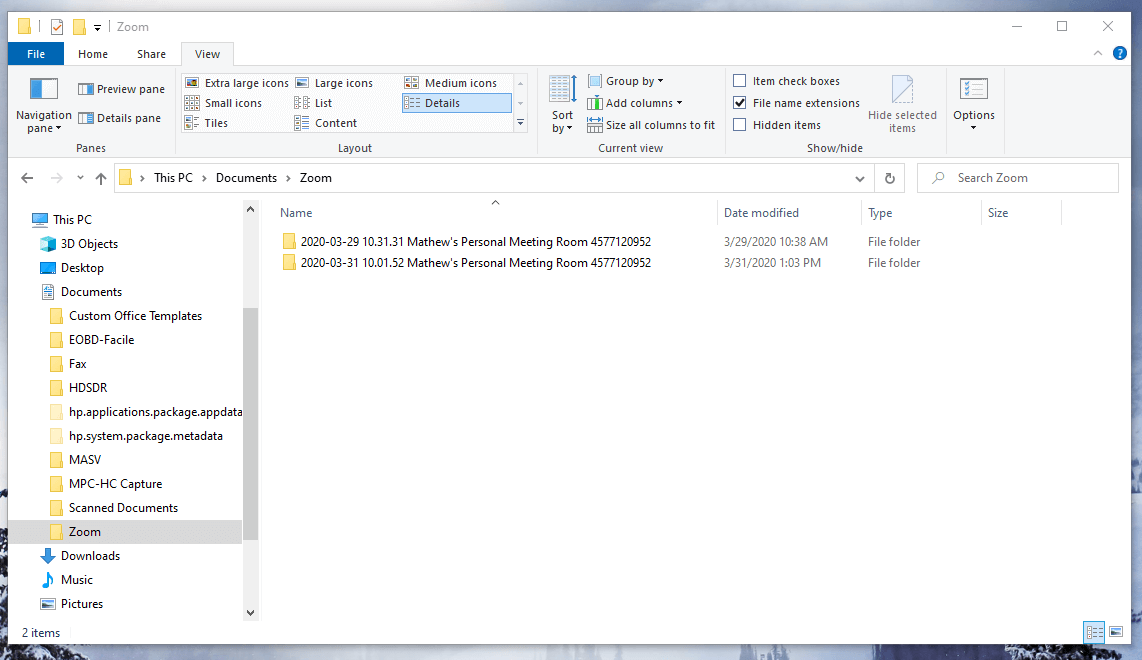Open Customize Quick Access Toolbar dropdown

(x=98, y=28)
